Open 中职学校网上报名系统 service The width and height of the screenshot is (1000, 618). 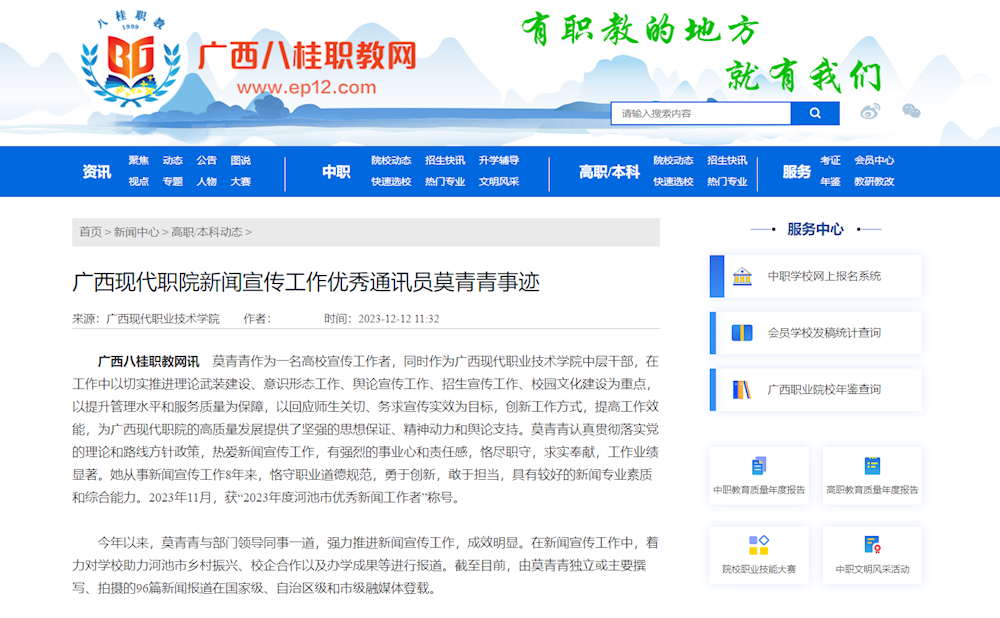pyautogui.click(x=815, y=276)
